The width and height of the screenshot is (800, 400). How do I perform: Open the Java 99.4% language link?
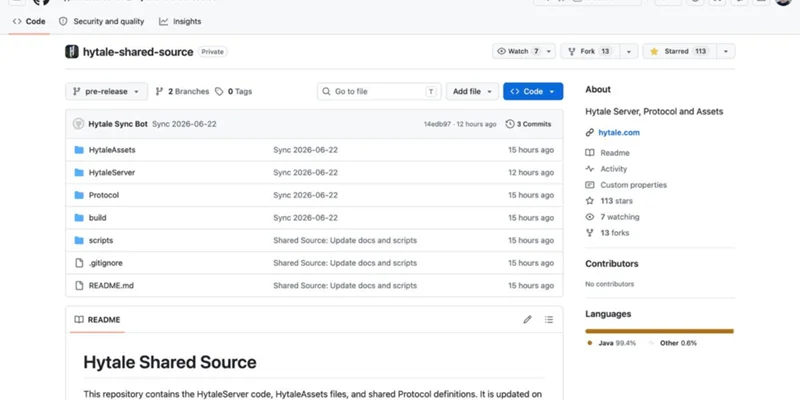pos(612,343)
